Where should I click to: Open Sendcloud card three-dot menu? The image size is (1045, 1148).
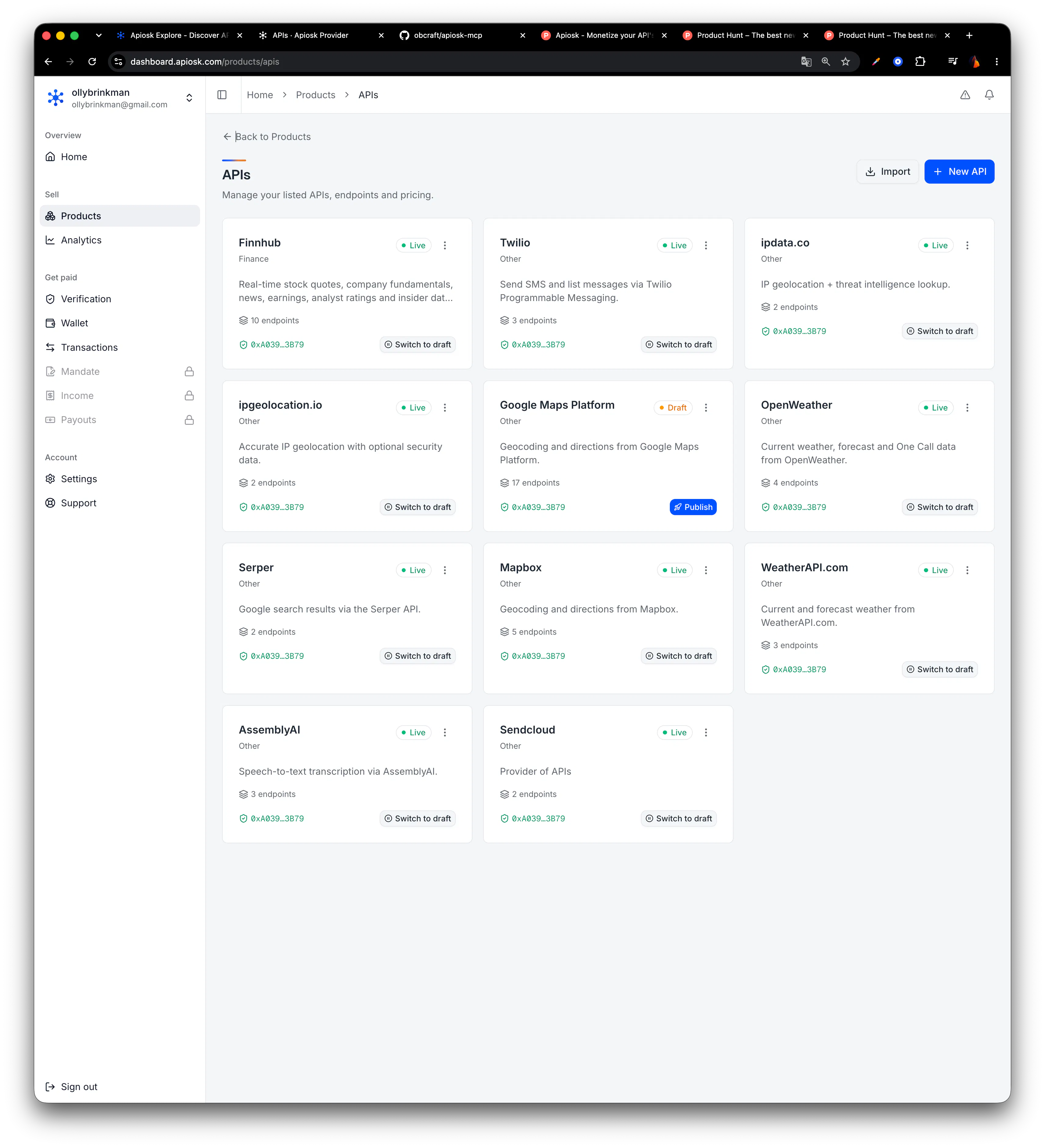coord(706,732)
